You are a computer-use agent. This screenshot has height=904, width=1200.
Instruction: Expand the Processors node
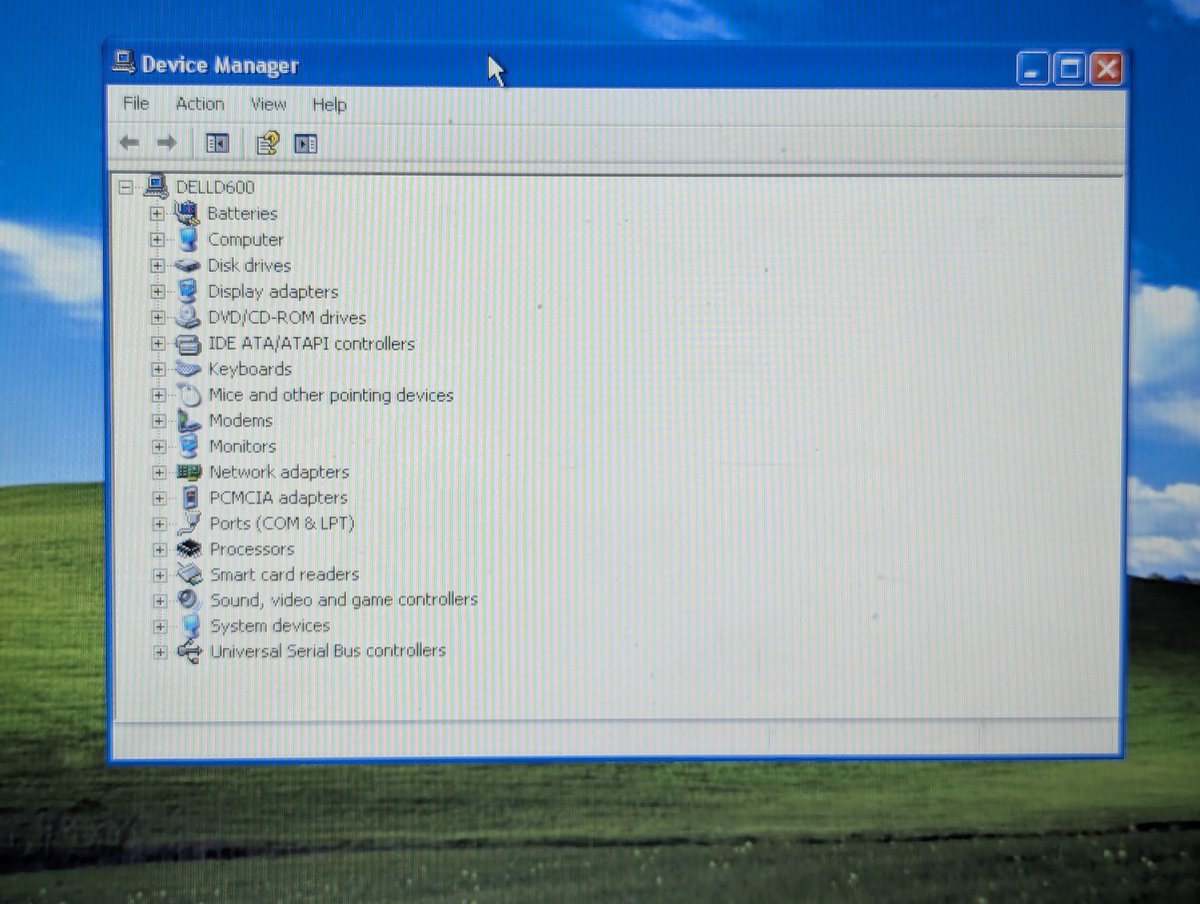click(159, 549)
